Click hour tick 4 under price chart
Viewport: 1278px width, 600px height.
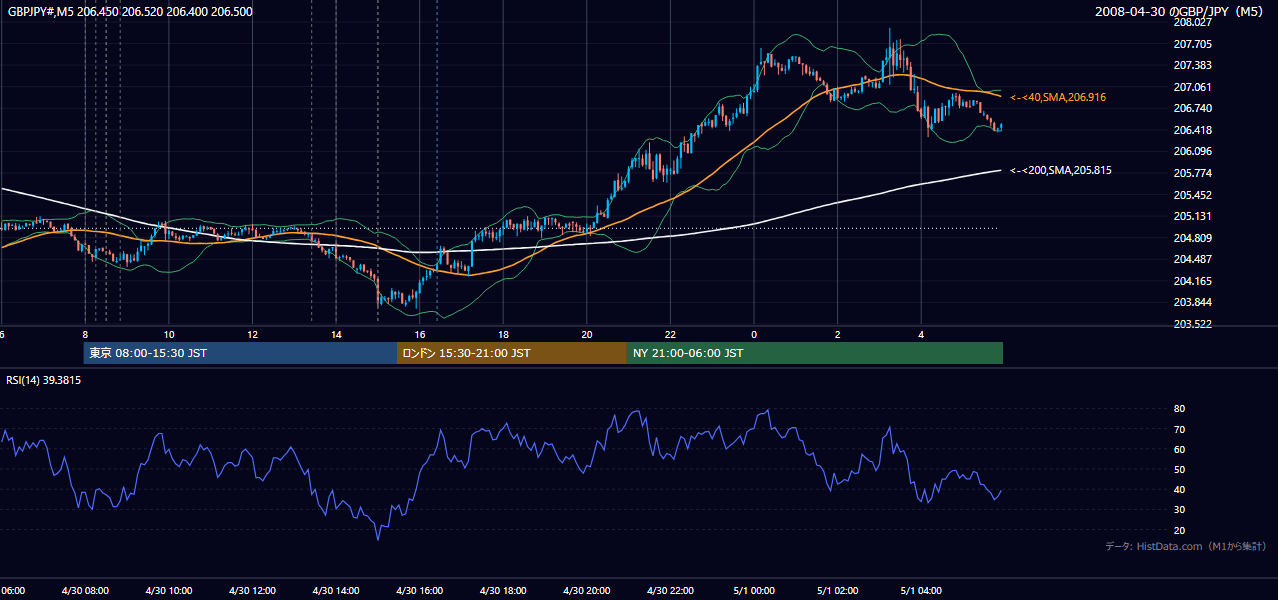[921, 334]
